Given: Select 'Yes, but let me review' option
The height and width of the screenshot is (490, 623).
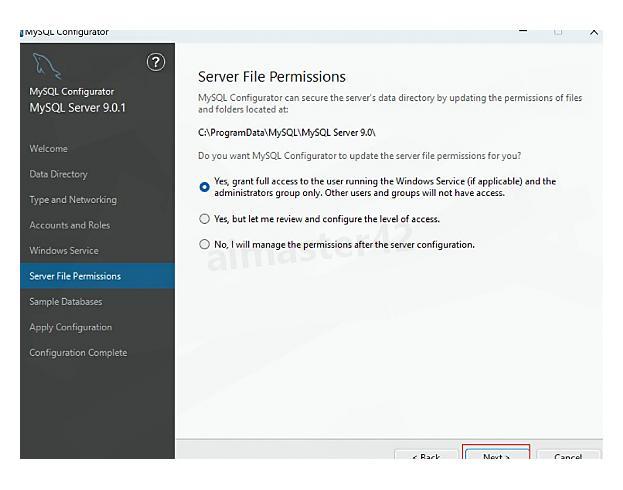Looking at the screenshot, I should click(205, 219).
